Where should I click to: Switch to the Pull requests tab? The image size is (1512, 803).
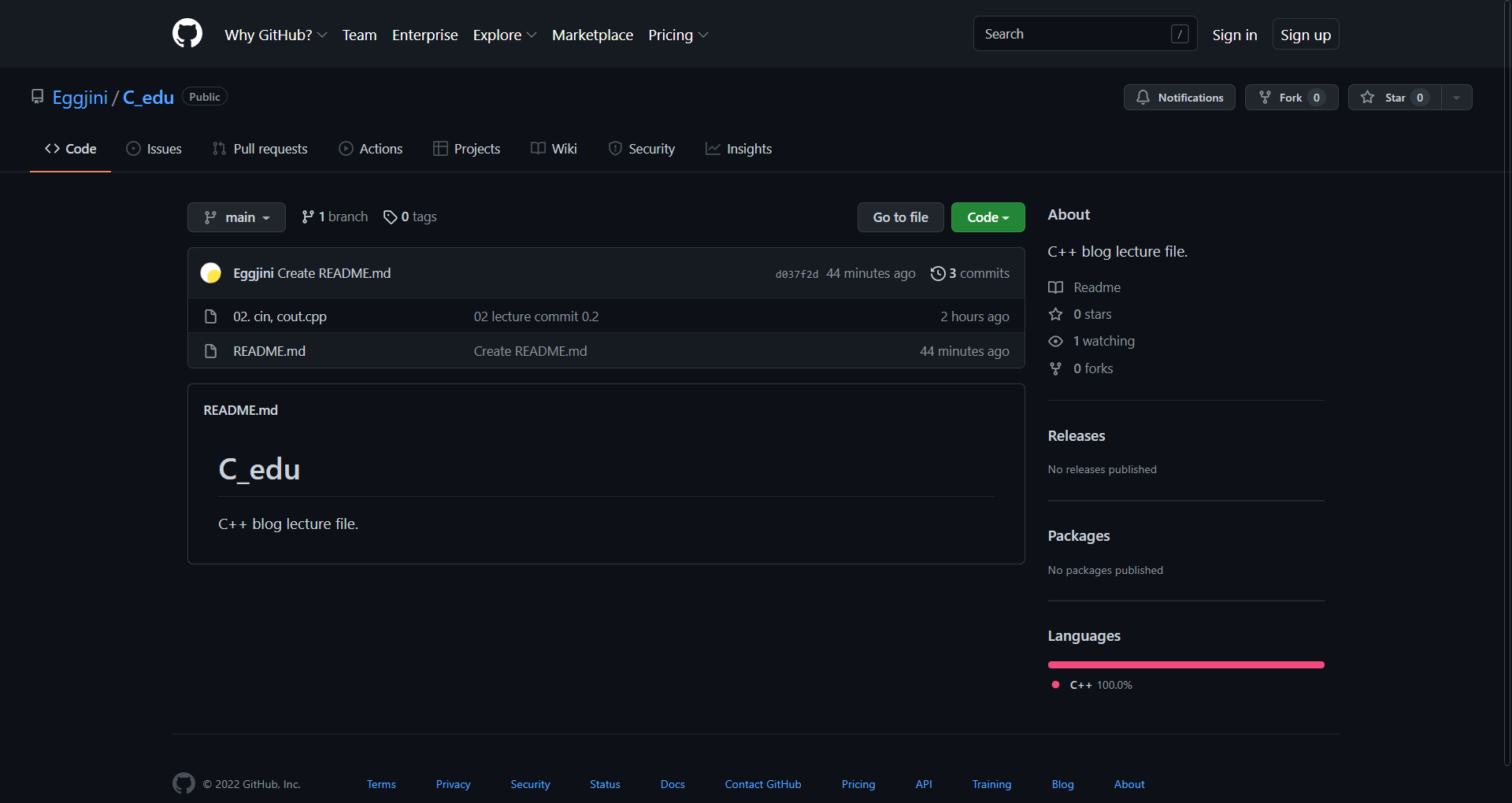[260, 149]
